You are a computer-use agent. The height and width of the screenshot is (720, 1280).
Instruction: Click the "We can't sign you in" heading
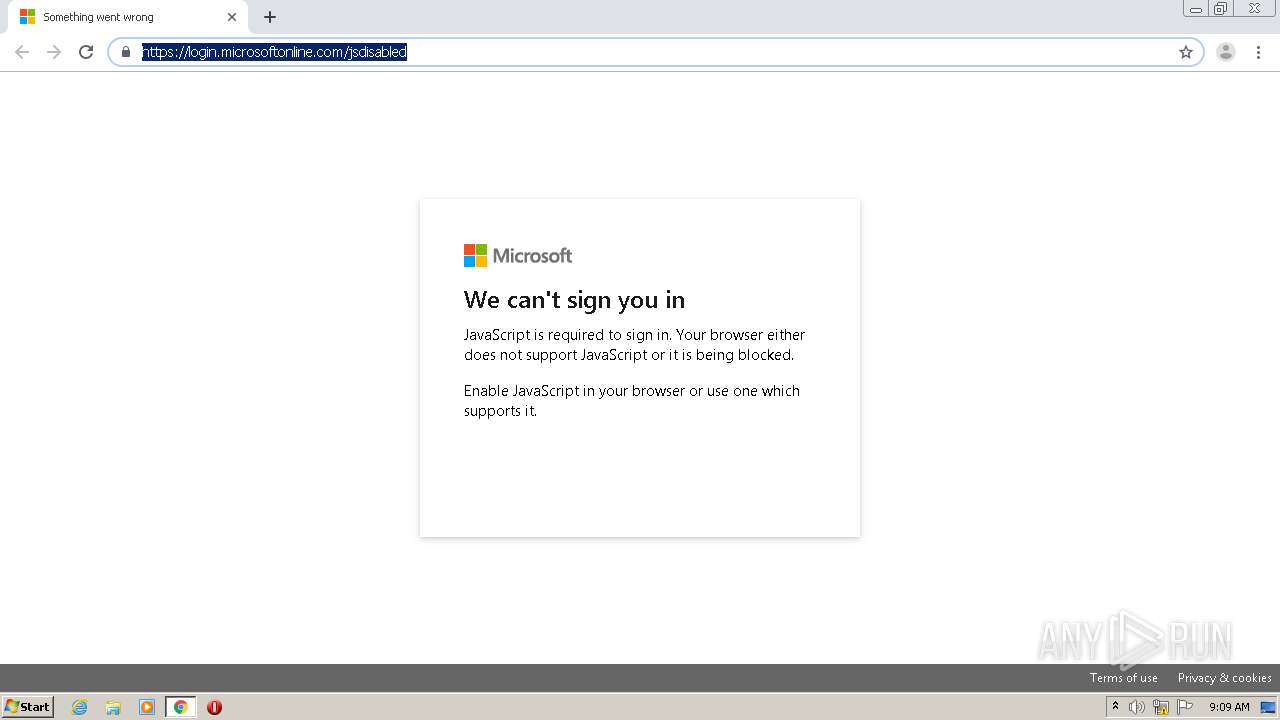(x=574, y=300)
